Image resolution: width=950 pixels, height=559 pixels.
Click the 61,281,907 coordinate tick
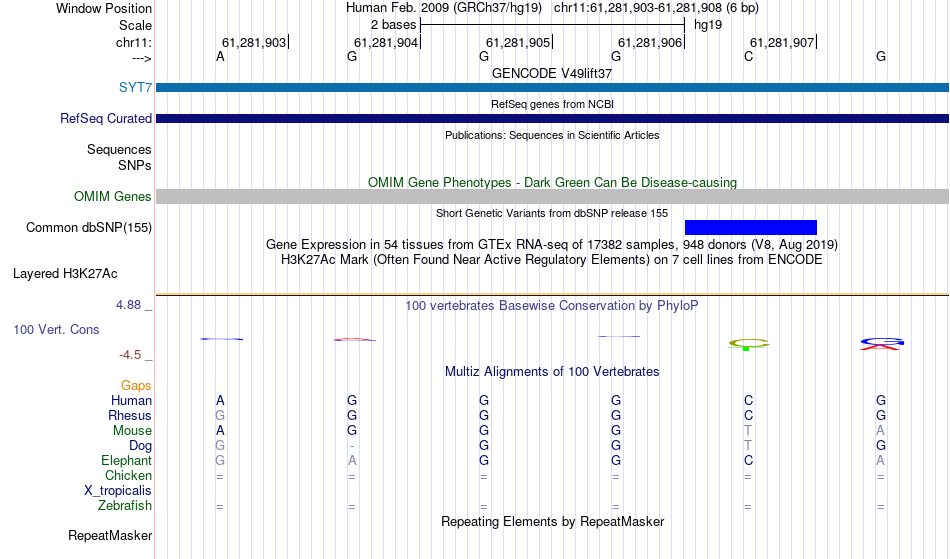(x=783, y=42)
